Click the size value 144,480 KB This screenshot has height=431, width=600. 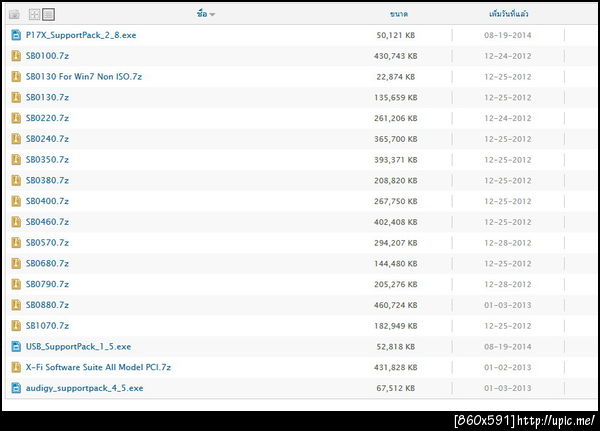click(x=396, y=263)
